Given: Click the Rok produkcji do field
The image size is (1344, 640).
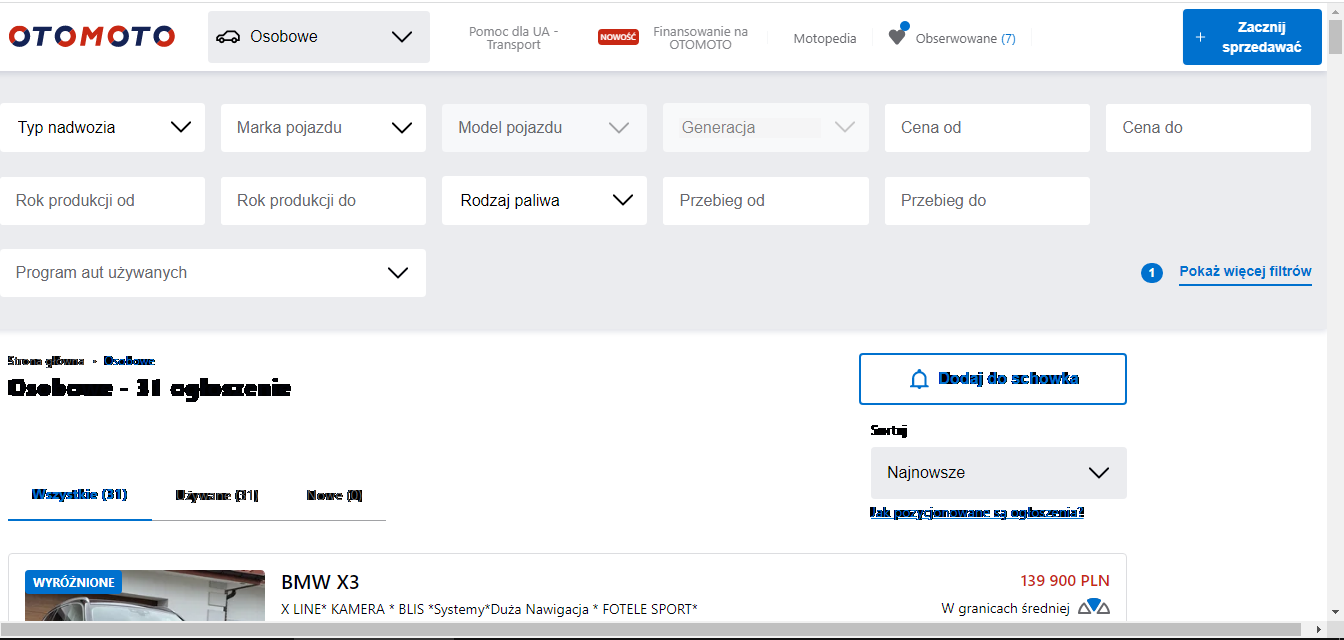Looking at the screenshot, I should click(x=323, y=200).
